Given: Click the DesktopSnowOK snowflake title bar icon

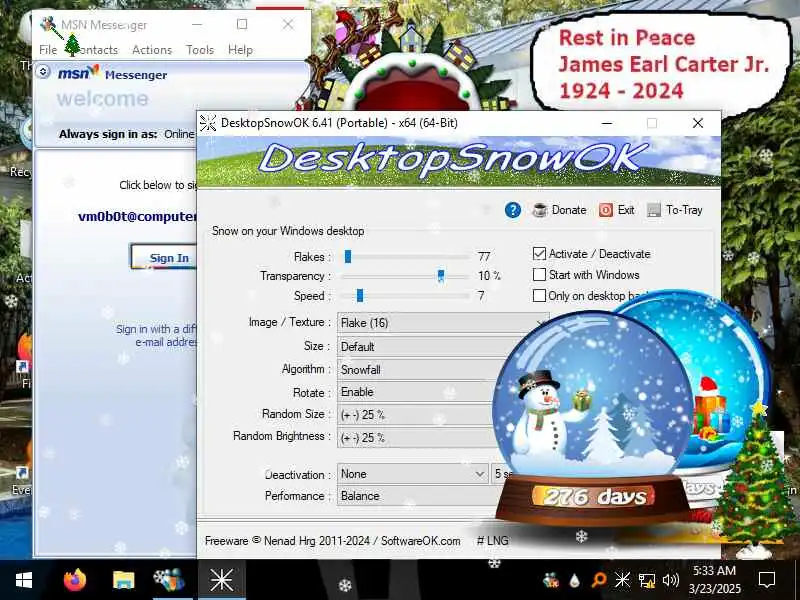Looking at the screenshot, I should pos(208,123).
